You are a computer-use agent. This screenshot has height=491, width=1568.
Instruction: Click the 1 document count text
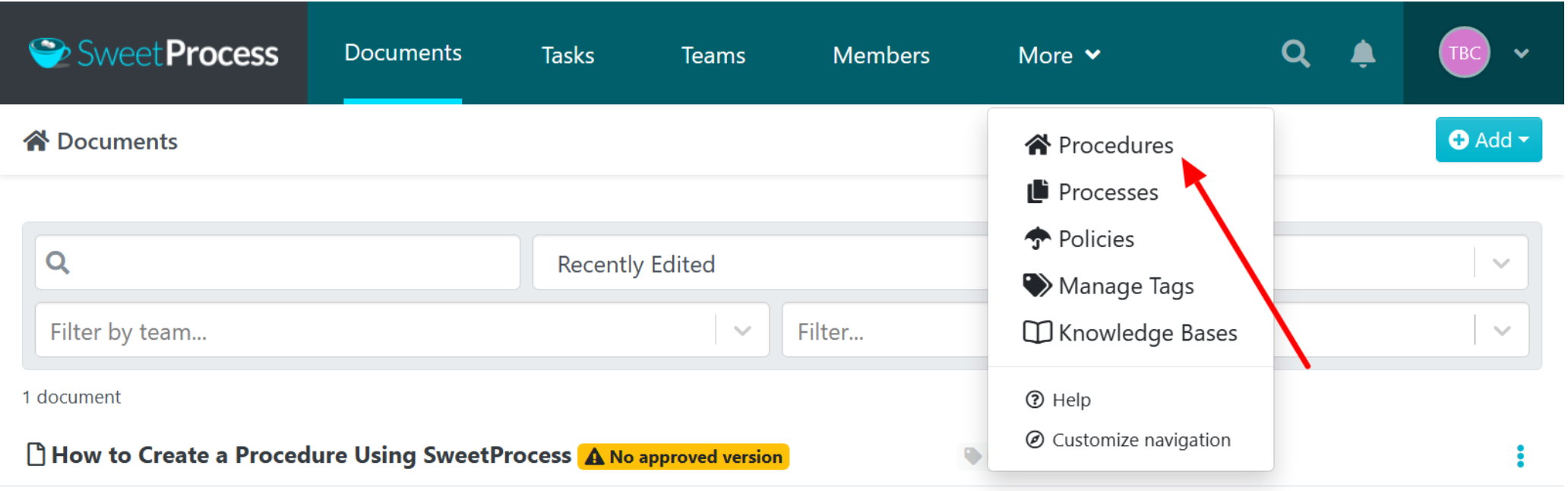tap(71, 397)
